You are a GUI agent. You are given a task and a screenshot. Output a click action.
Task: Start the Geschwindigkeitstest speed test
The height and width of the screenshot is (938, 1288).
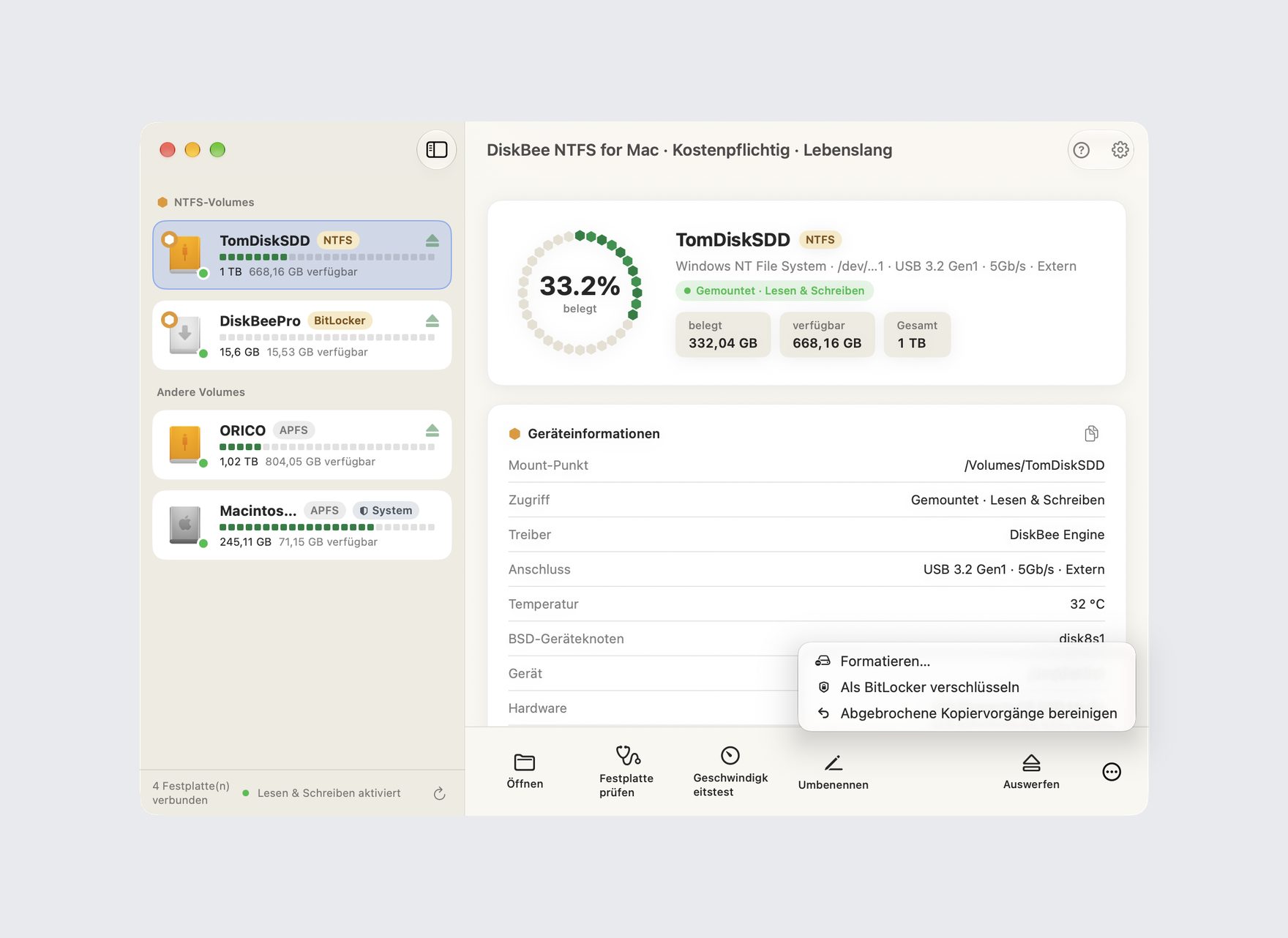tap(730, 771)
